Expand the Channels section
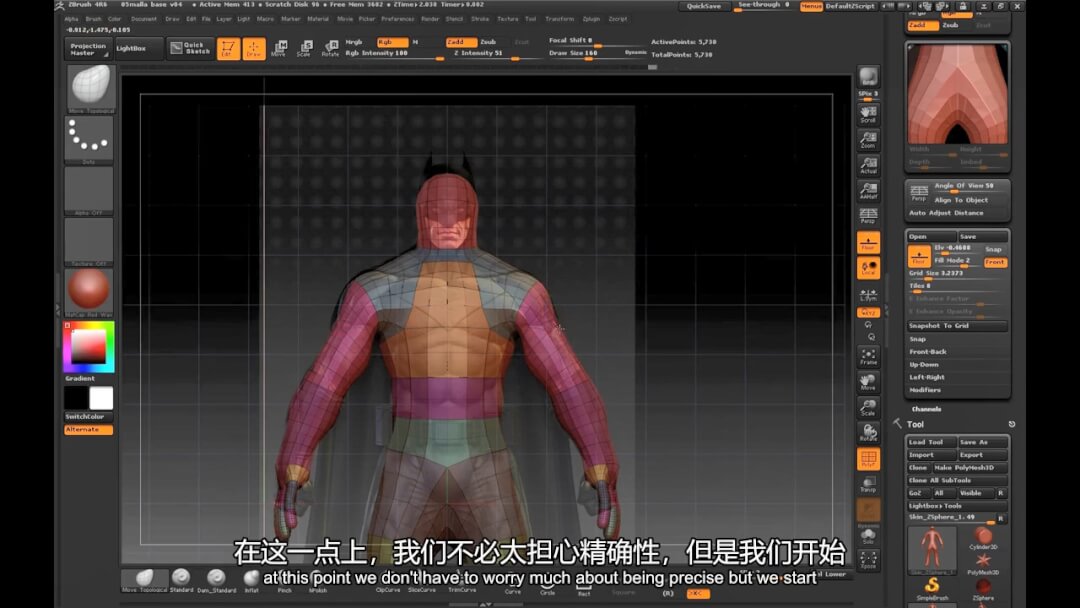The image size is (1080, 608). (x=926, y=409)
